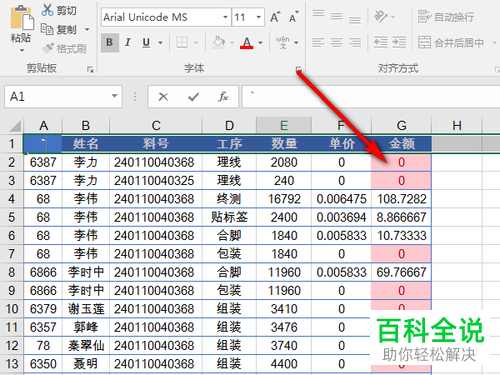Click the Name Box showing A1
The width and height of the screenshot is (500, 375).
[x=58, y=97]
